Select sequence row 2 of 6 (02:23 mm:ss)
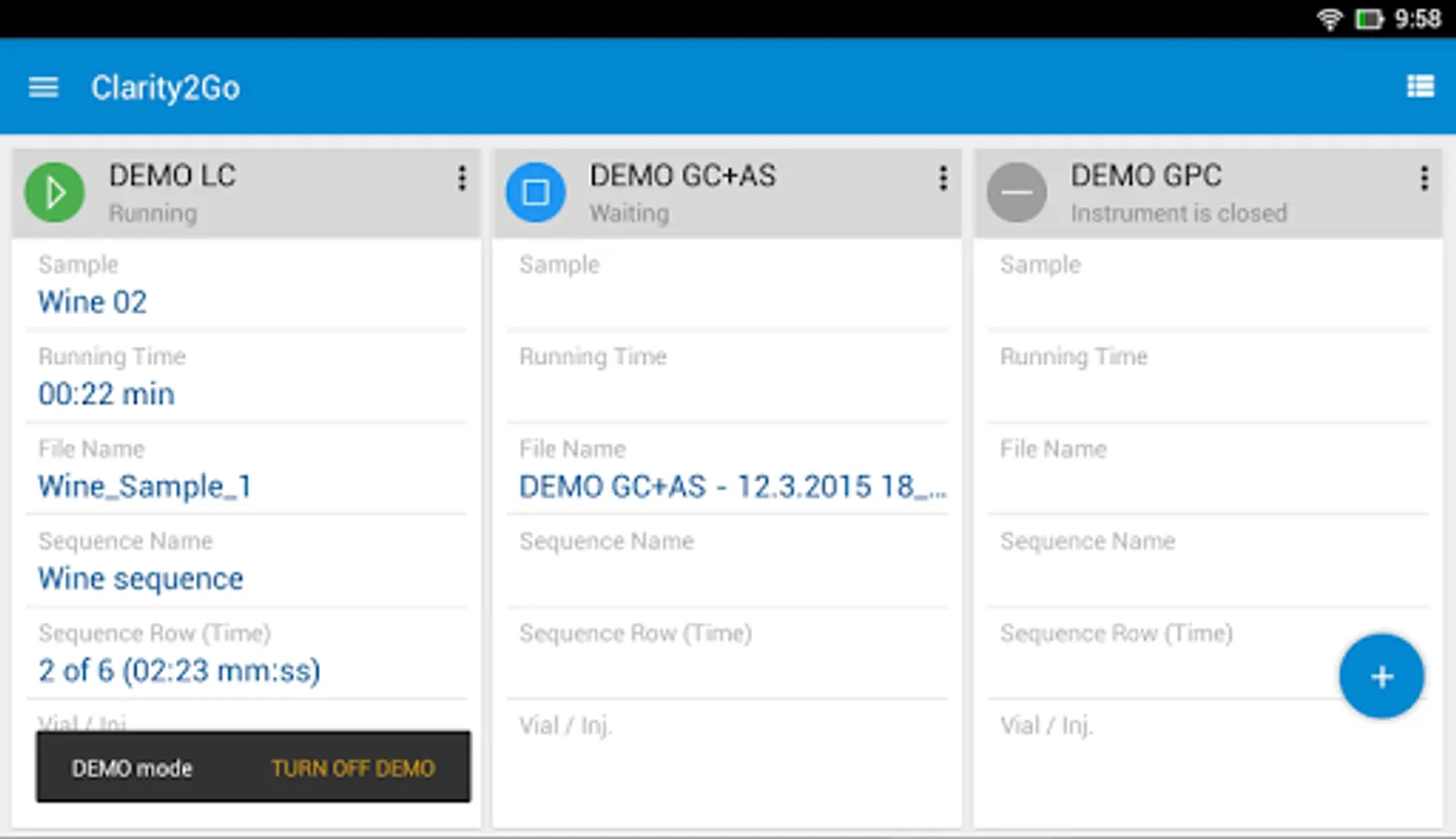The width and height of the screenshot is (1456, 839). click(179, 671)
